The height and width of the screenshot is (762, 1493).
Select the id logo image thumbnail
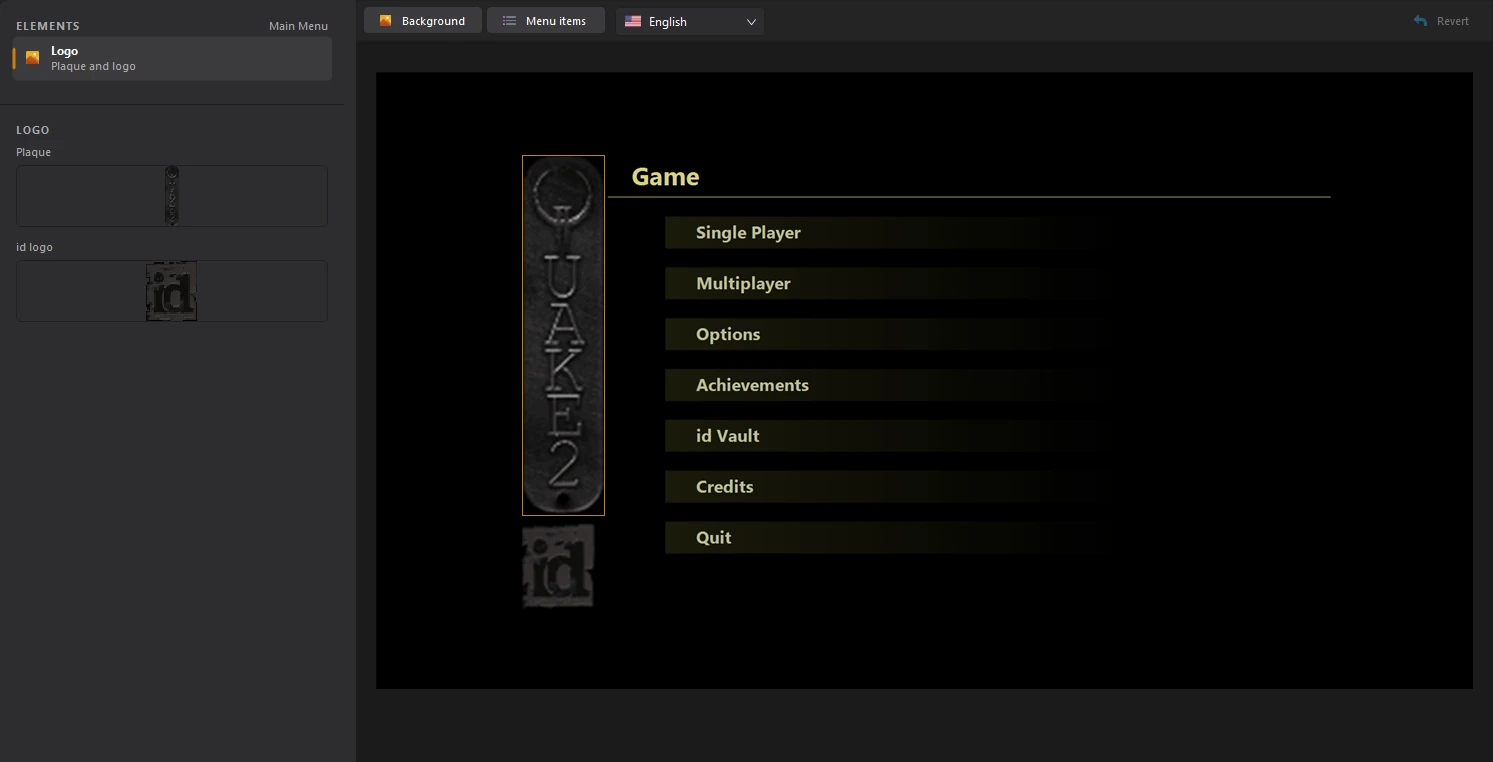(172, 291)
